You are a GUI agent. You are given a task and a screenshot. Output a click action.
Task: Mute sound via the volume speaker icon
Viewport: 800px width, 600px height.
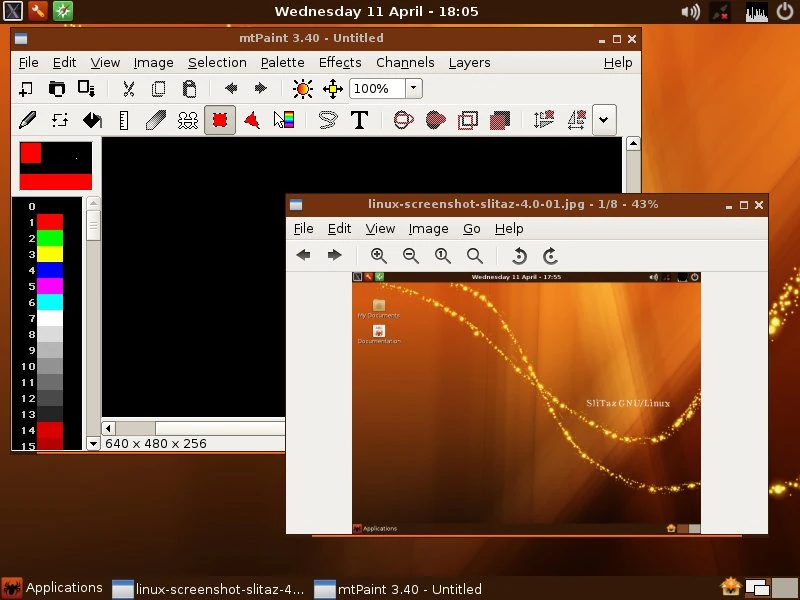click(x=690, y=12)
